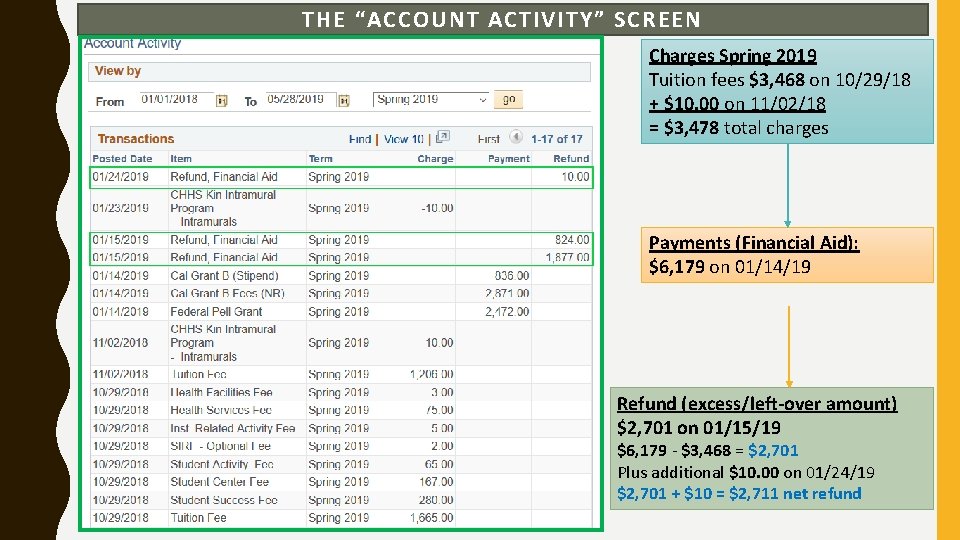
Task: Open transactions in a new window icon
Action: point(443,137)
